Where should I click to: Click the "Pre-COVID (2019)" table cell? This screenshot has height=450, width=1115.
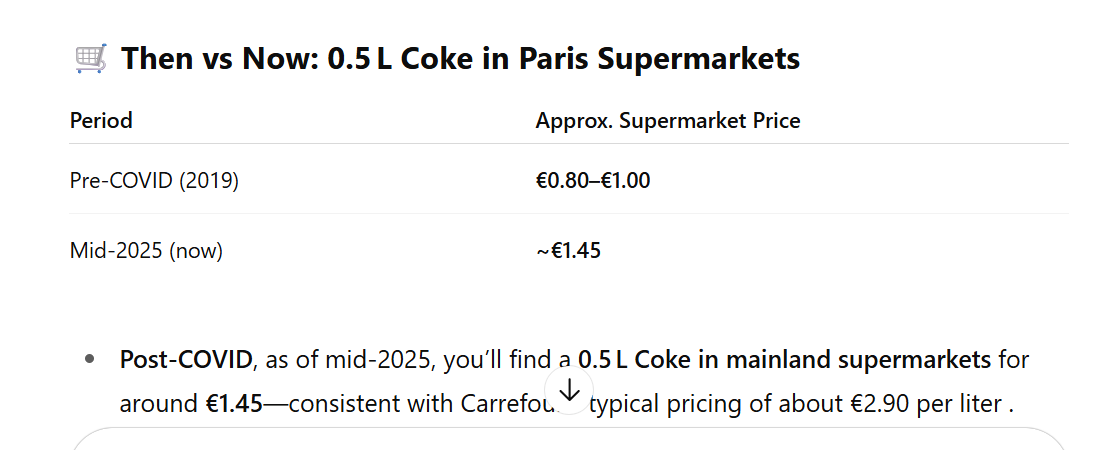pyautogui.click(x=154, y=181)
